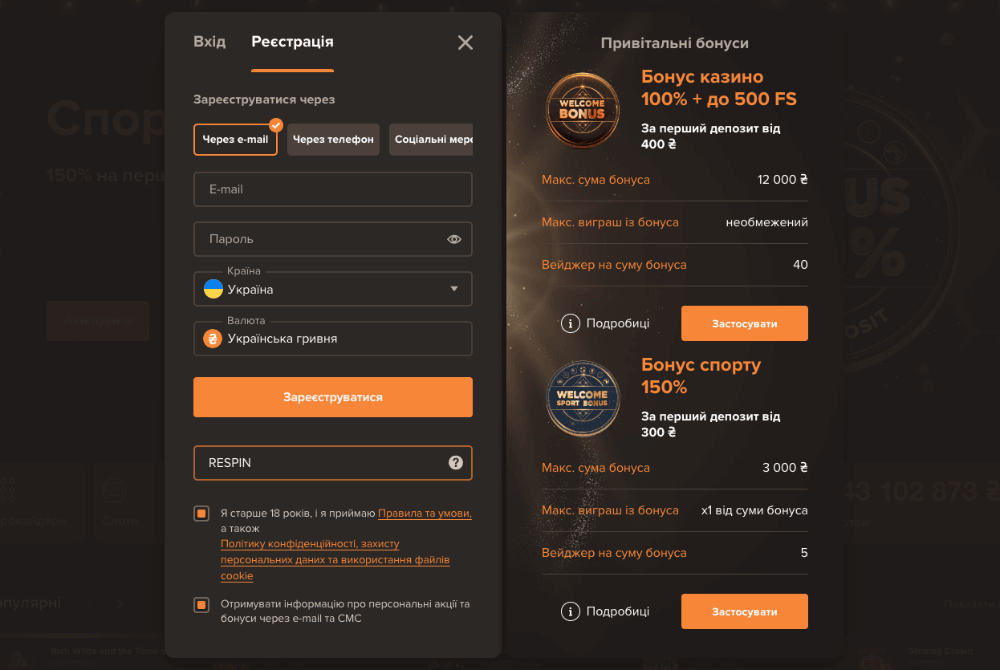Switch to the Вхід login tab
This screenshot has height=670, width=1000.
pos(210,42)
